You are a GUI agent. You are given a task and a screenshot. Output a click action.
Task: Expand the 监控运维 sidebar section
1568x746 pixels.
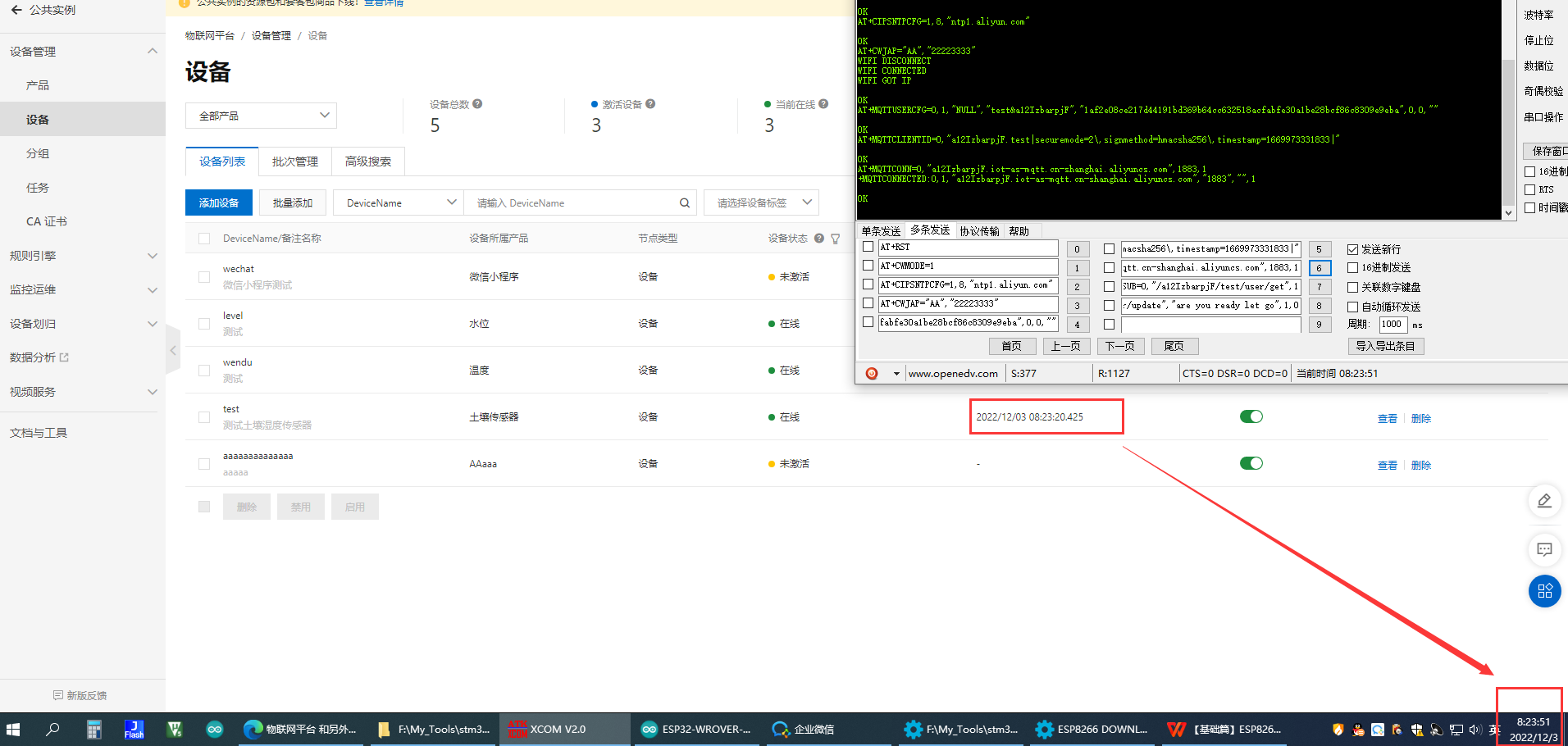[x=152, y=289]
